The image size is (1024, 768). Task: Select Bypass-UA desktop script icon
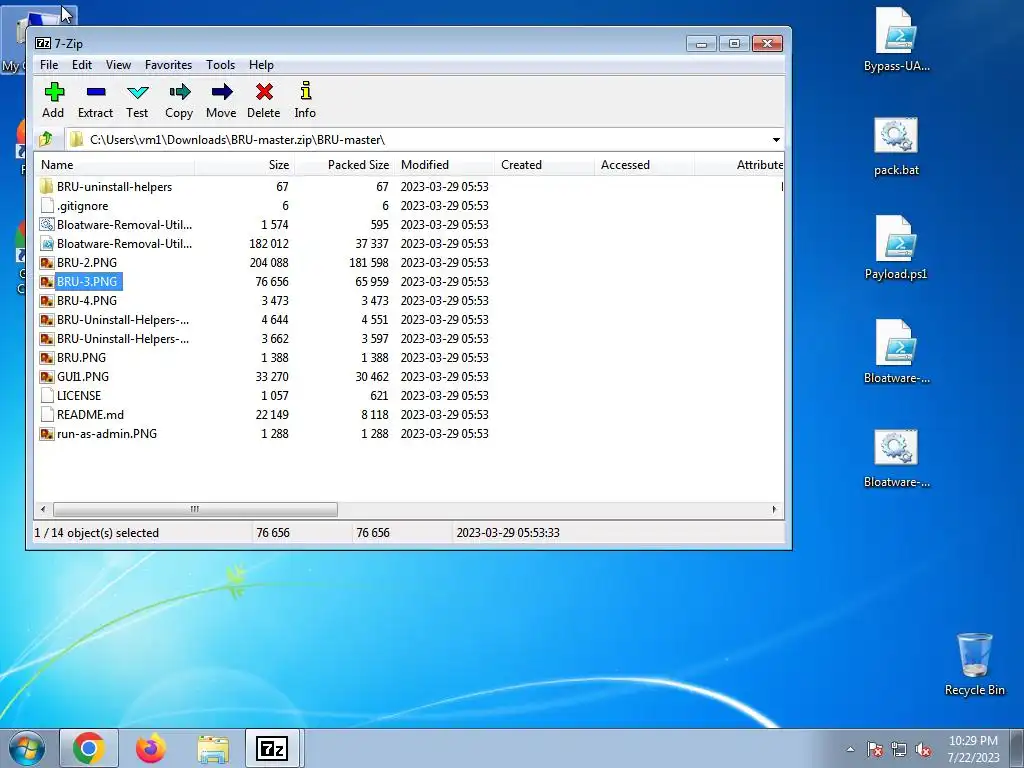896,31
